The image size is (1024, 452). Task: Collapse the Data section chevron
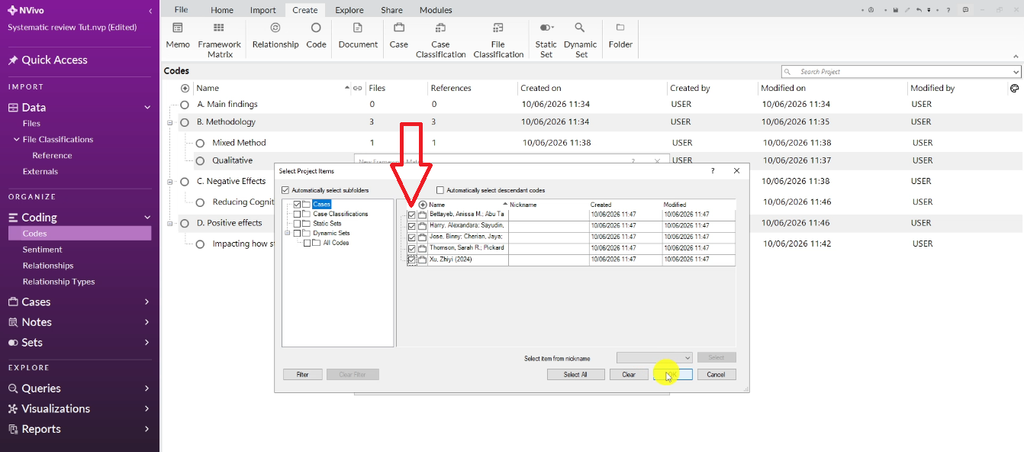click(146, 108)
